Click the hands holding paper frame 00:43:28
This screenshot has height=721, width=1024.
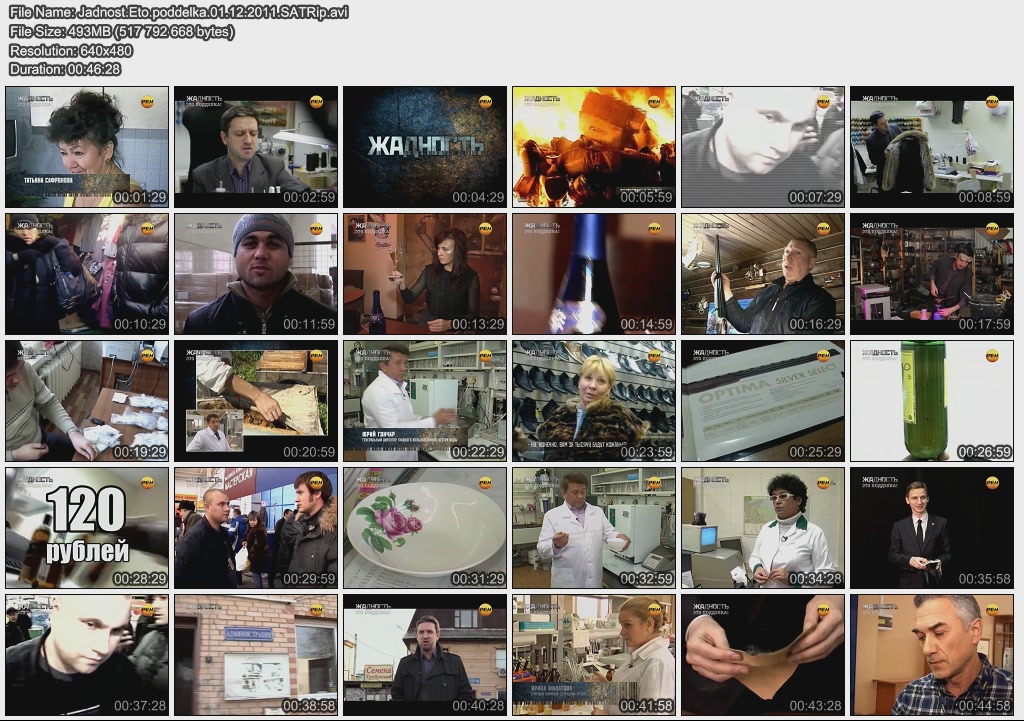pyautogui.click(x=763, y=655)
